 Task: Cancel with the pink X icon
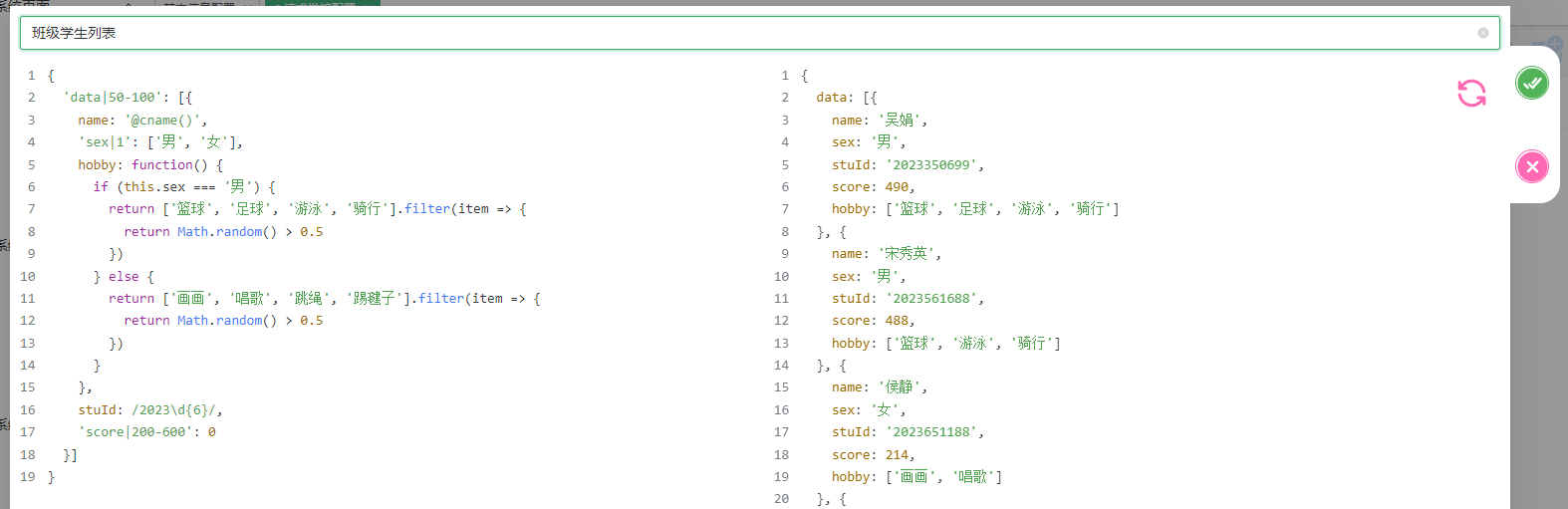(1532, 166)
